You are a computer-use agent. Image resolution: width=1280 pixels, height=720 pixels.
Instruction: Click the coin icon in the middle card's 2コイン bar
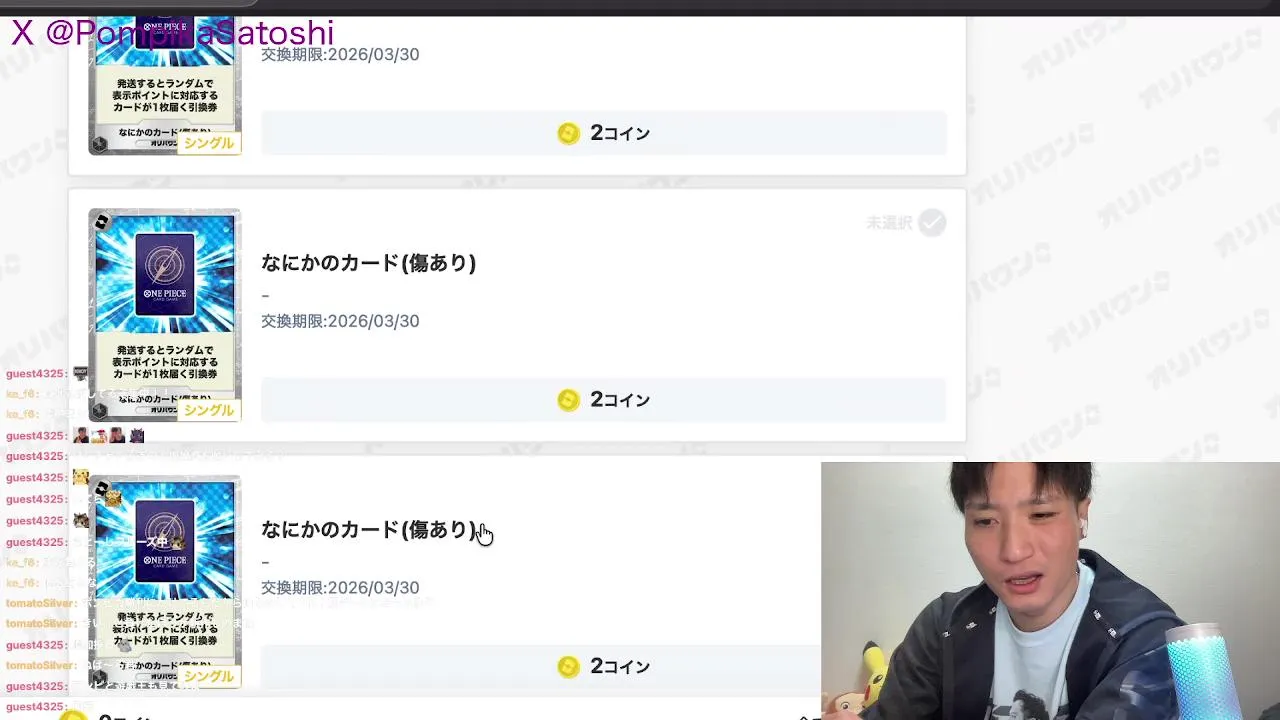(568, 400)
